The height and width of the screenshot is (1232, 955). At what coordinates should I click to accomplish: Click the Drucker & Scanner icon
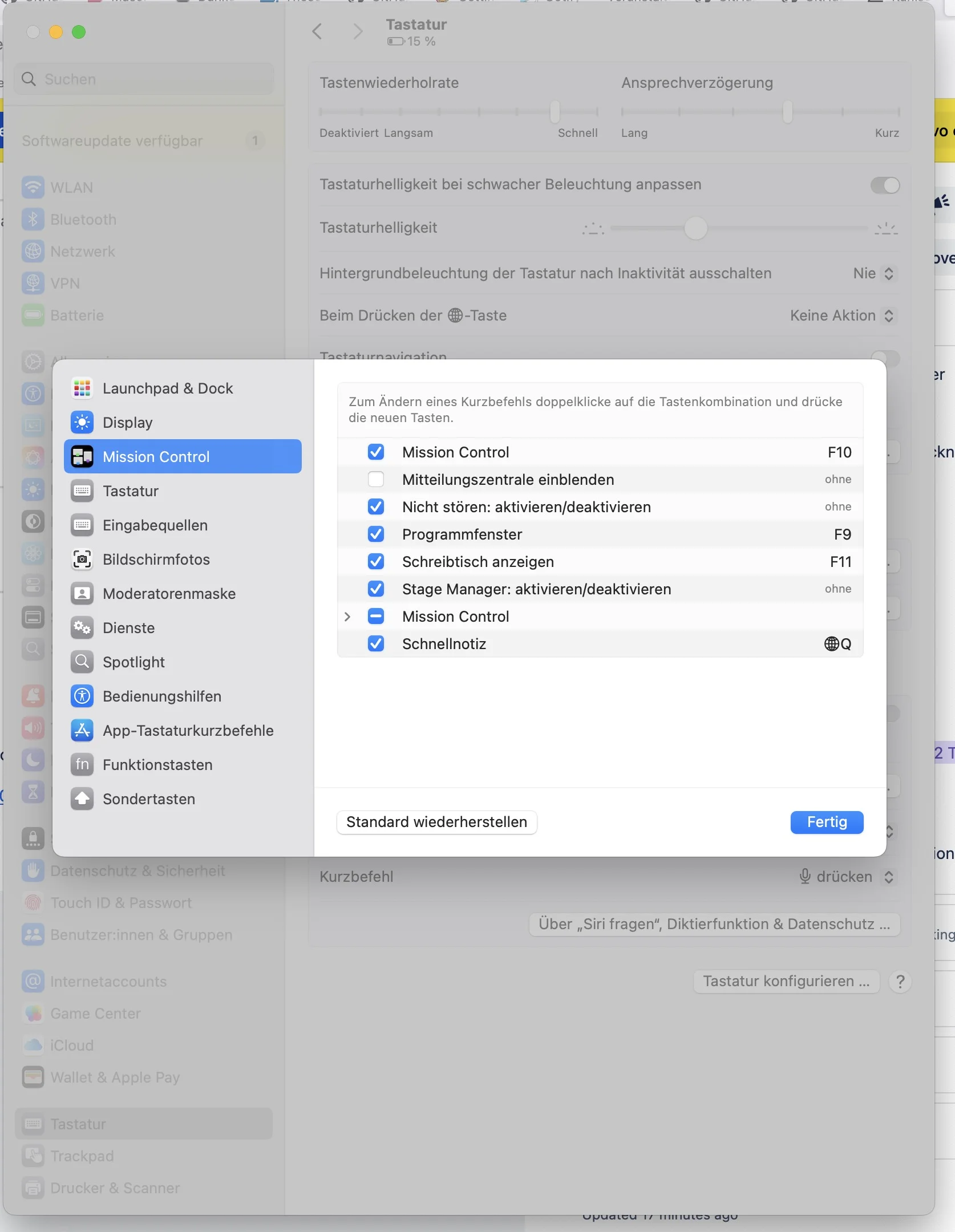point(33,1188)
